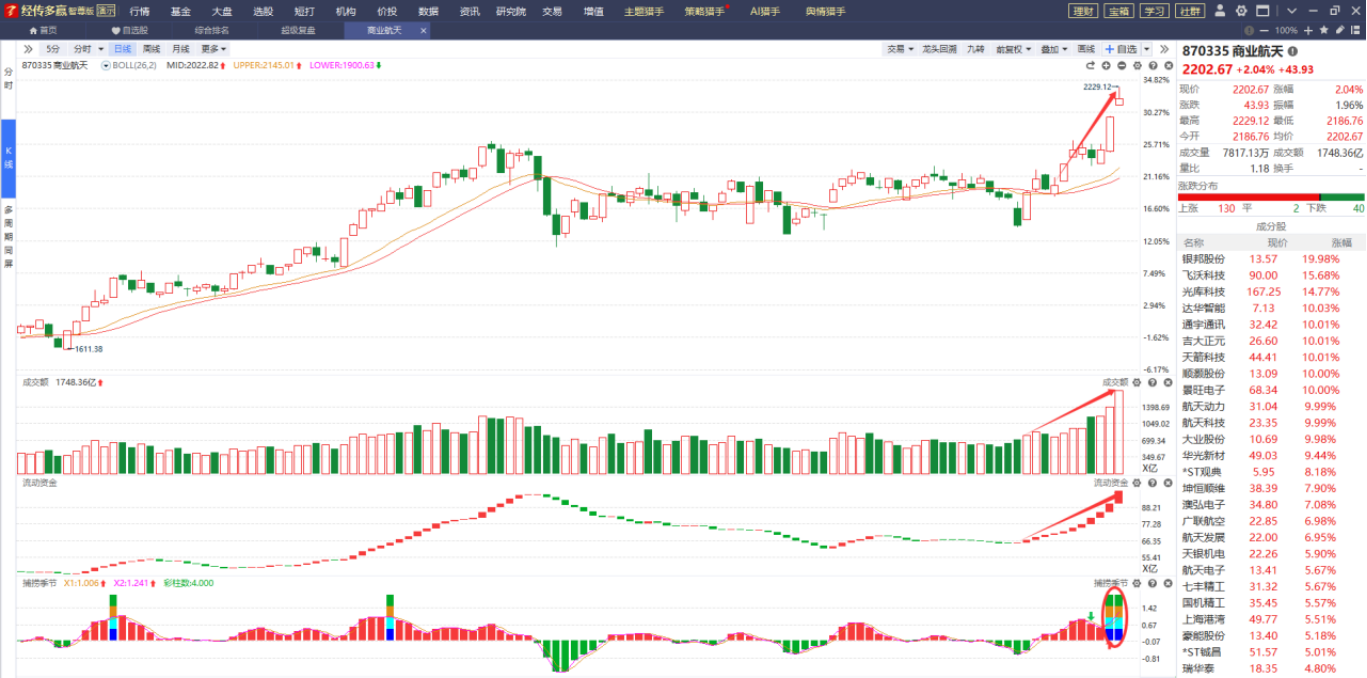Click the gear icon on 成交额 panel
Viewport: 1367px width, 678px height.
[x=1136, y=382]
